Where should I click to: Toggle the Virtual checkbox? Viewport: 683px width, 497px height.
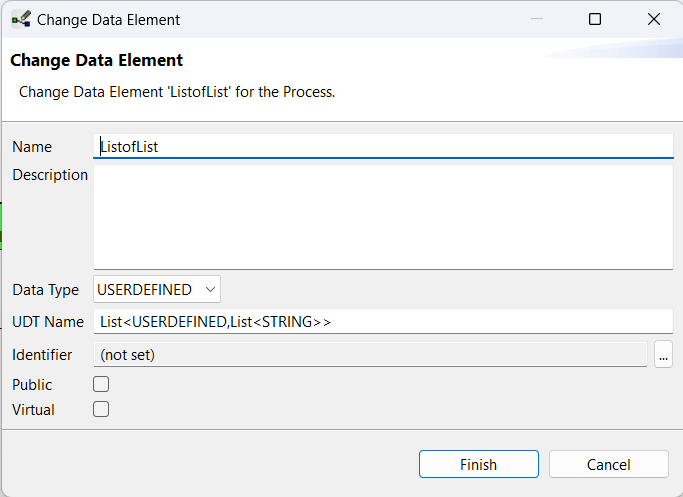pos(101,409)
